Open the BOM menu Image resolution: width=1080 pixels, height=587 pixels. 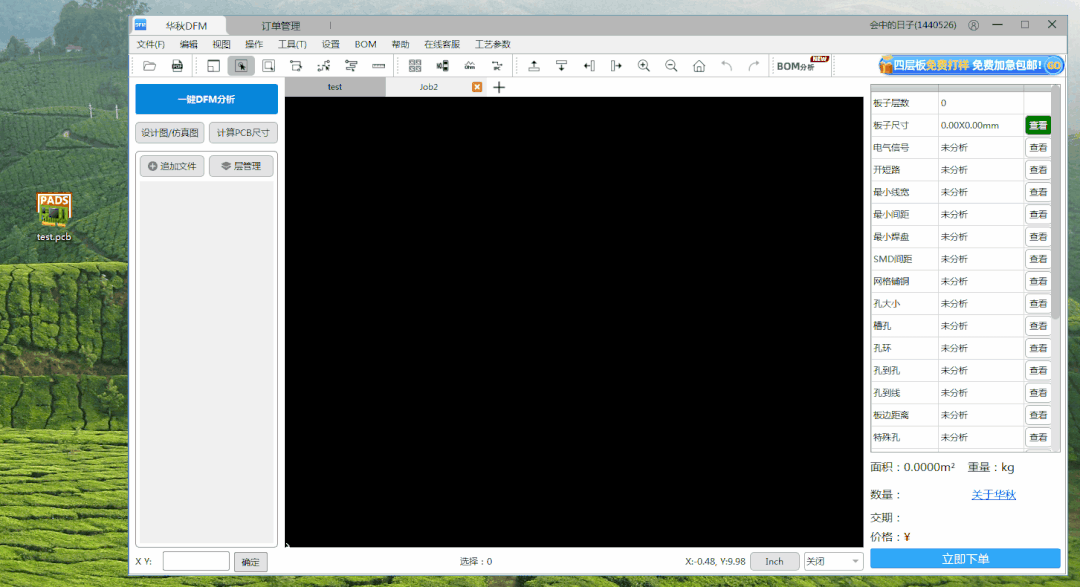point(366,44)
